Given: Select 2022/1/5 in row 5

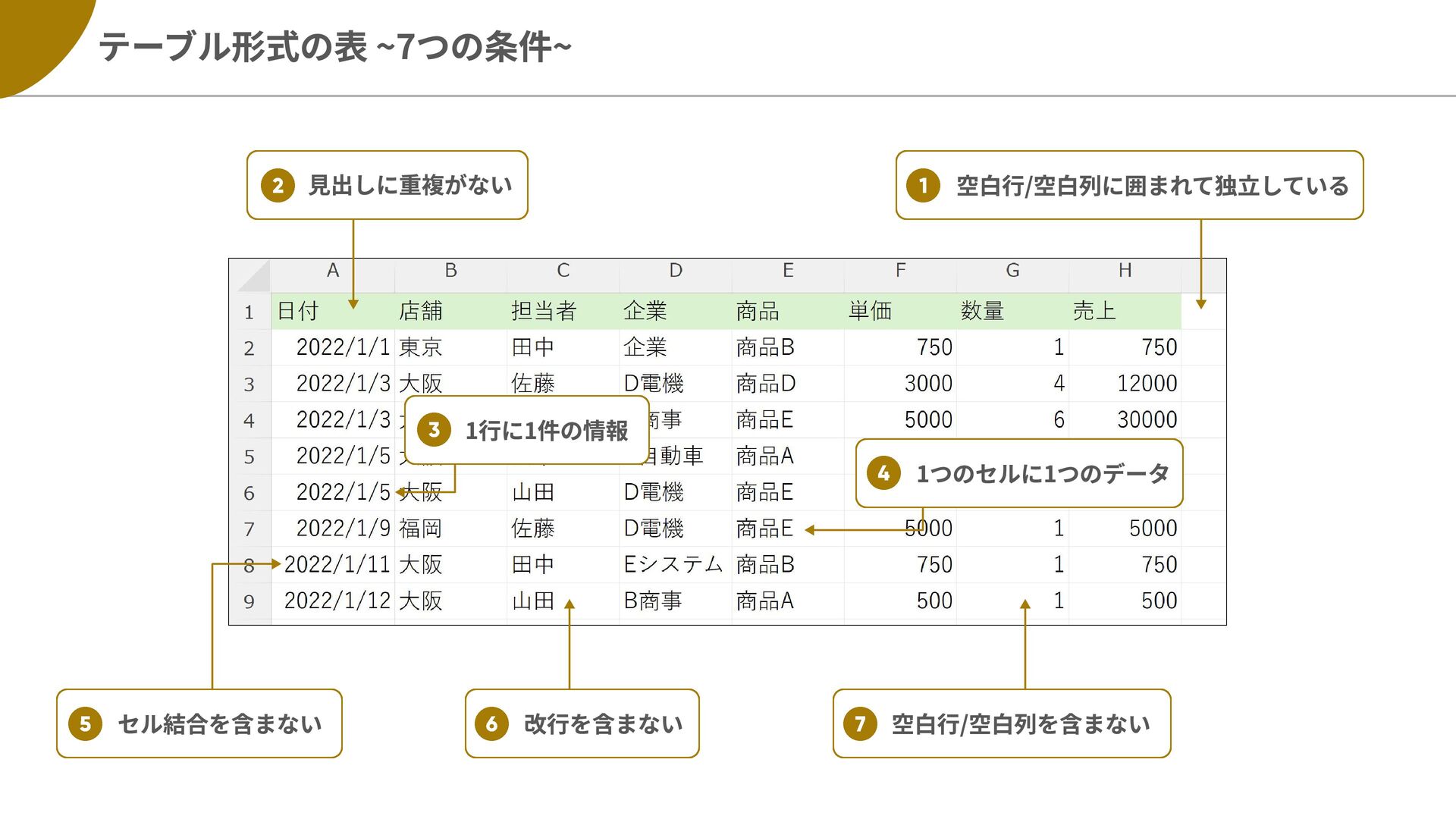Looking at the screenshot, I should (x=332, y=457).
